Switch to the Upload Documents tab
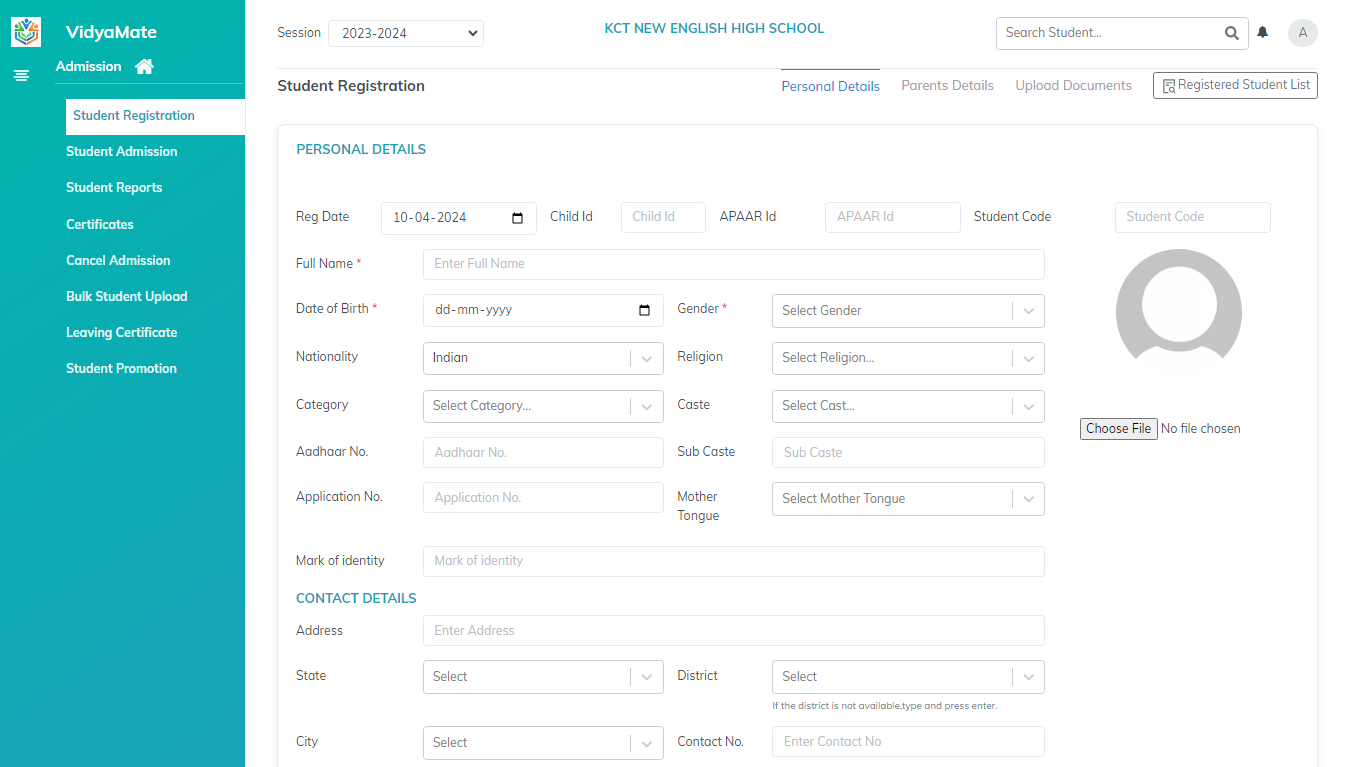The height and width of the screenshot is (767, 1348). [x=1073, y=86]
